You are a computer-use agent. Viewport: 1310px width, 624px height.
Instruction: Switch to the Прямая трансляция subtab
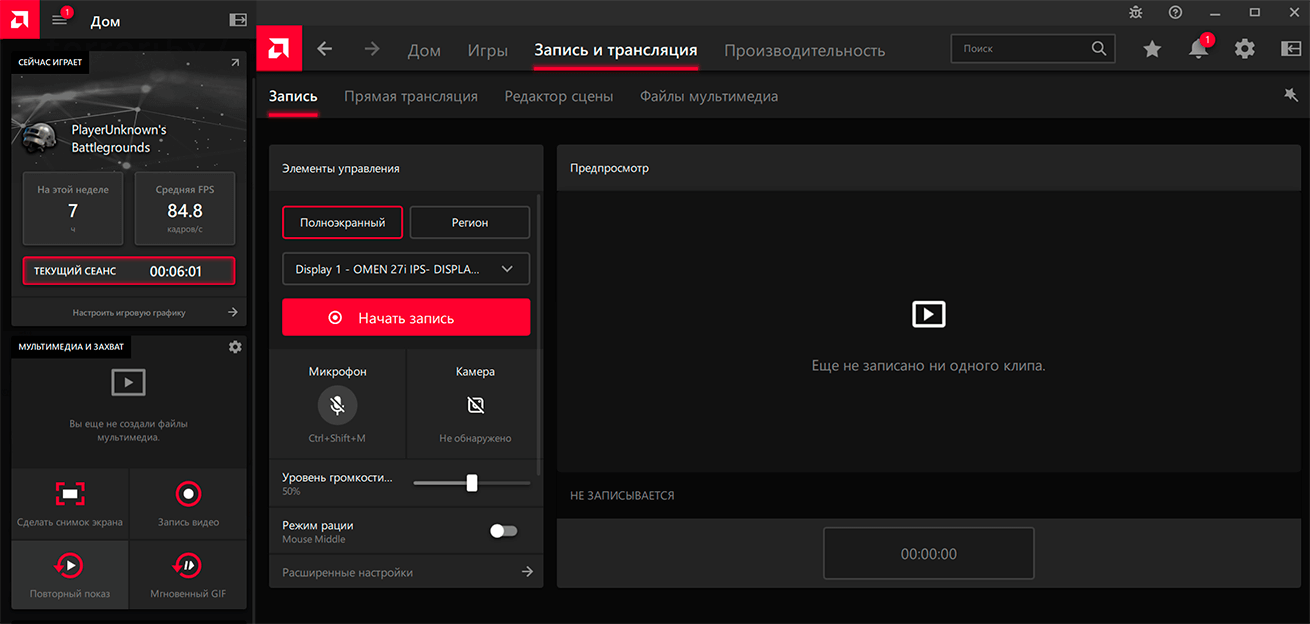click(x=411, y=97)
